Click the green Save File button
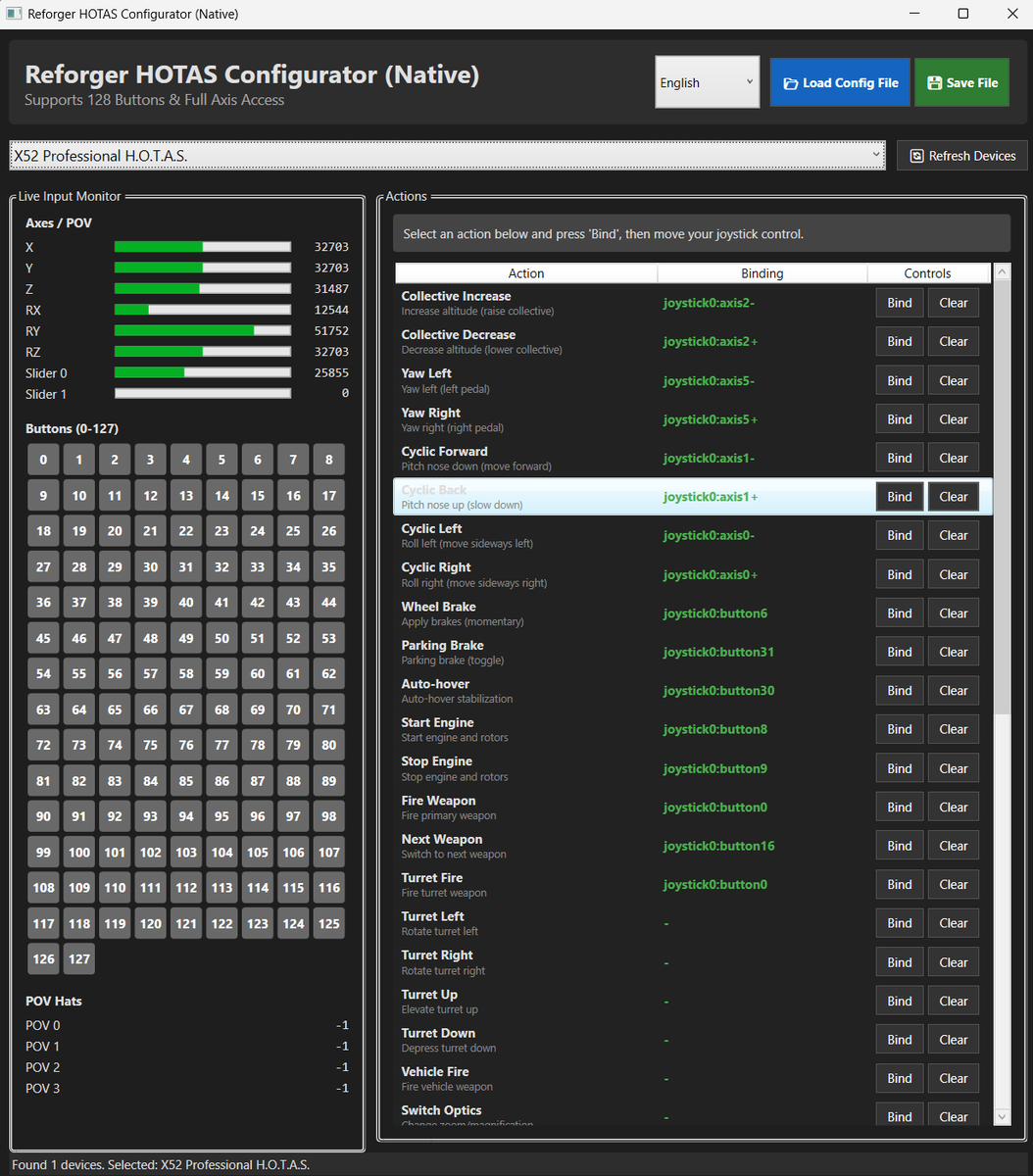Screen dimensions: 1033x1176 pos(962,82)
